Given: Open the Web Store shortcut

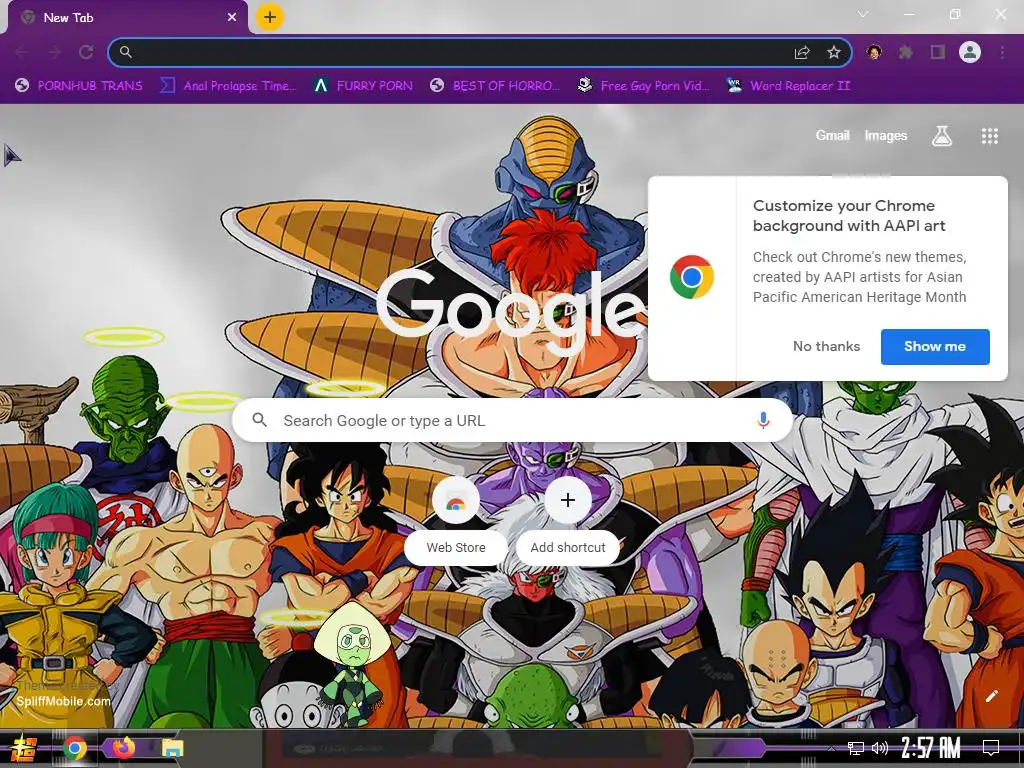Looking at the screenshot, I should click(x=456, y=520).
